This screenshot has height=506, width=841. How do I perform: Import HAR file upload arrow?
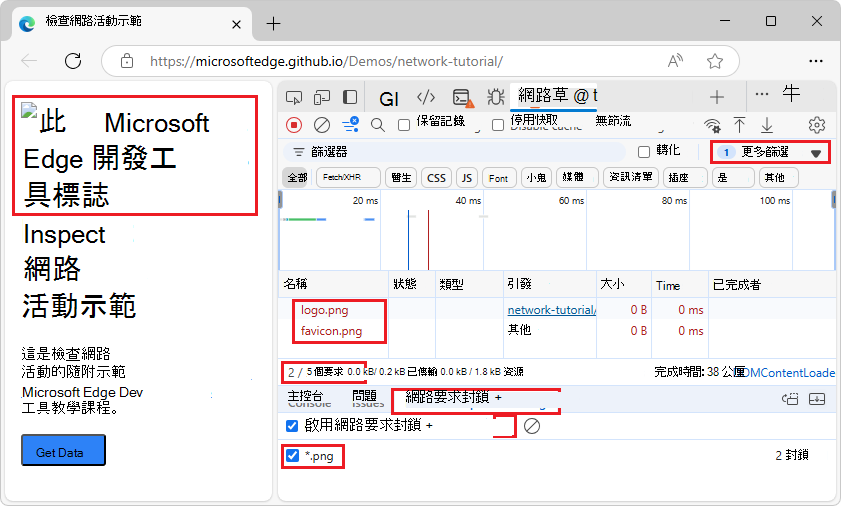(x=739, y=125)
